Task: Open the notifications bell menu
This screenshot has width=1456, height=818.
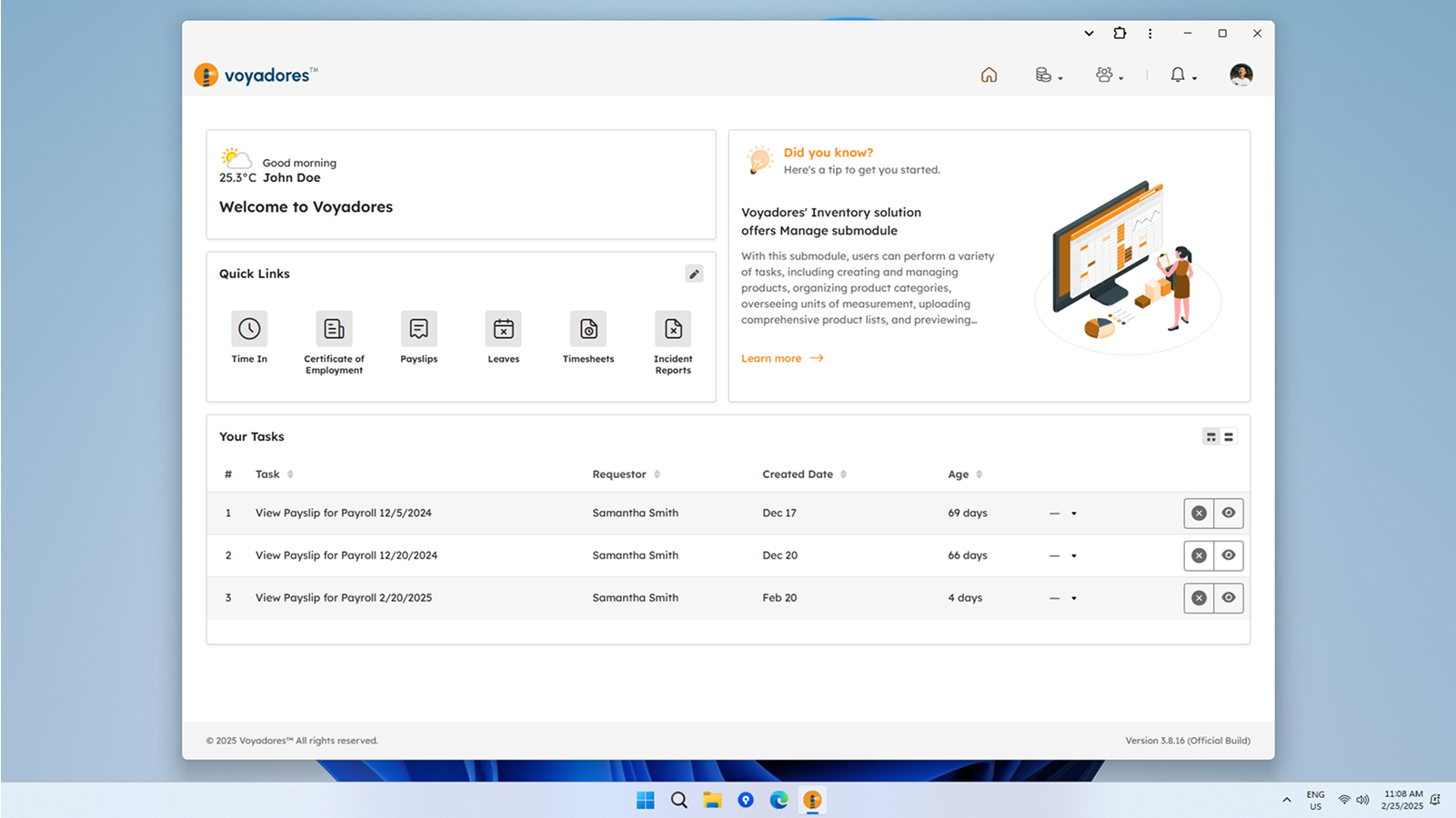Action: 1182,75
